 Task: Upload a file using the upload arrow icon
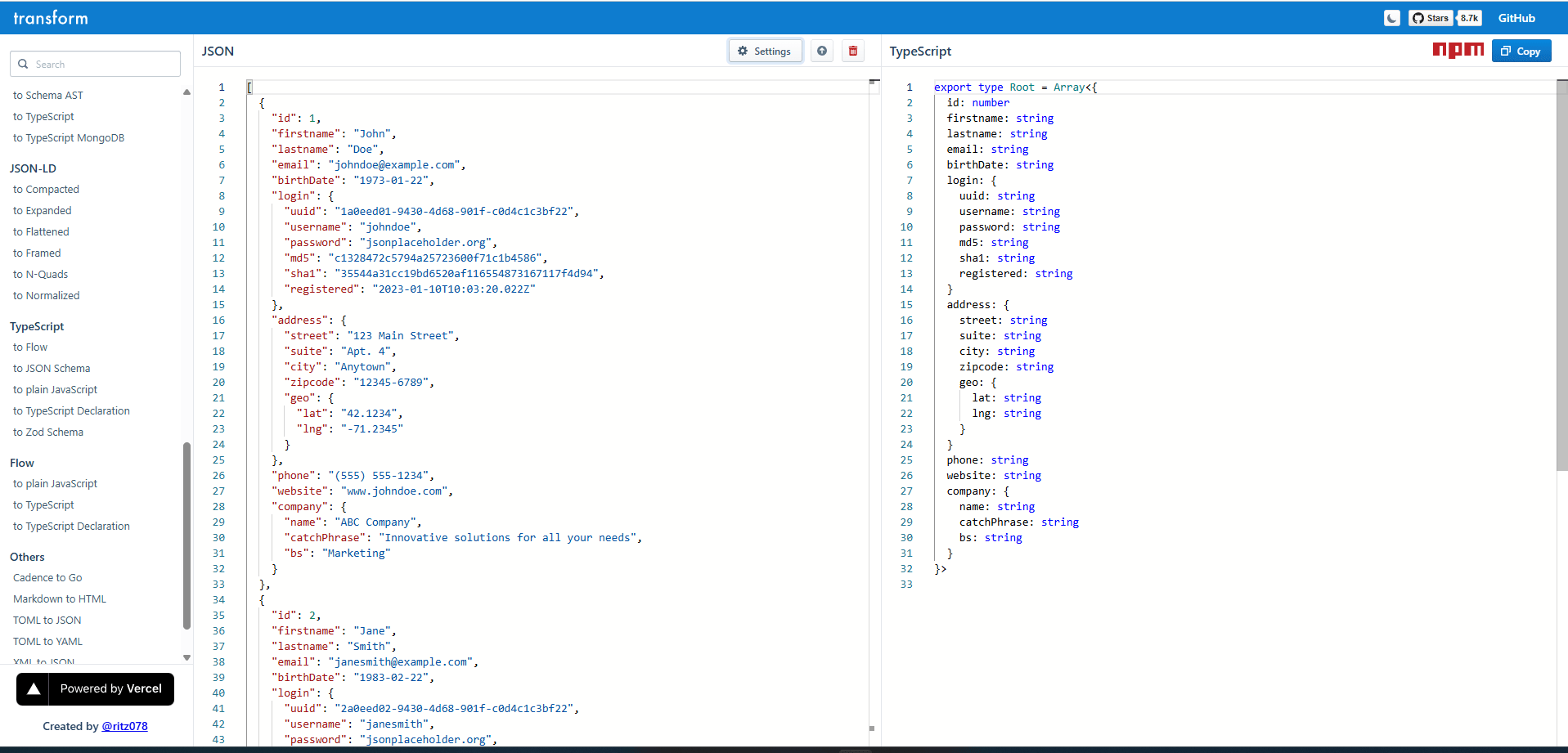[x=821, y=50]
